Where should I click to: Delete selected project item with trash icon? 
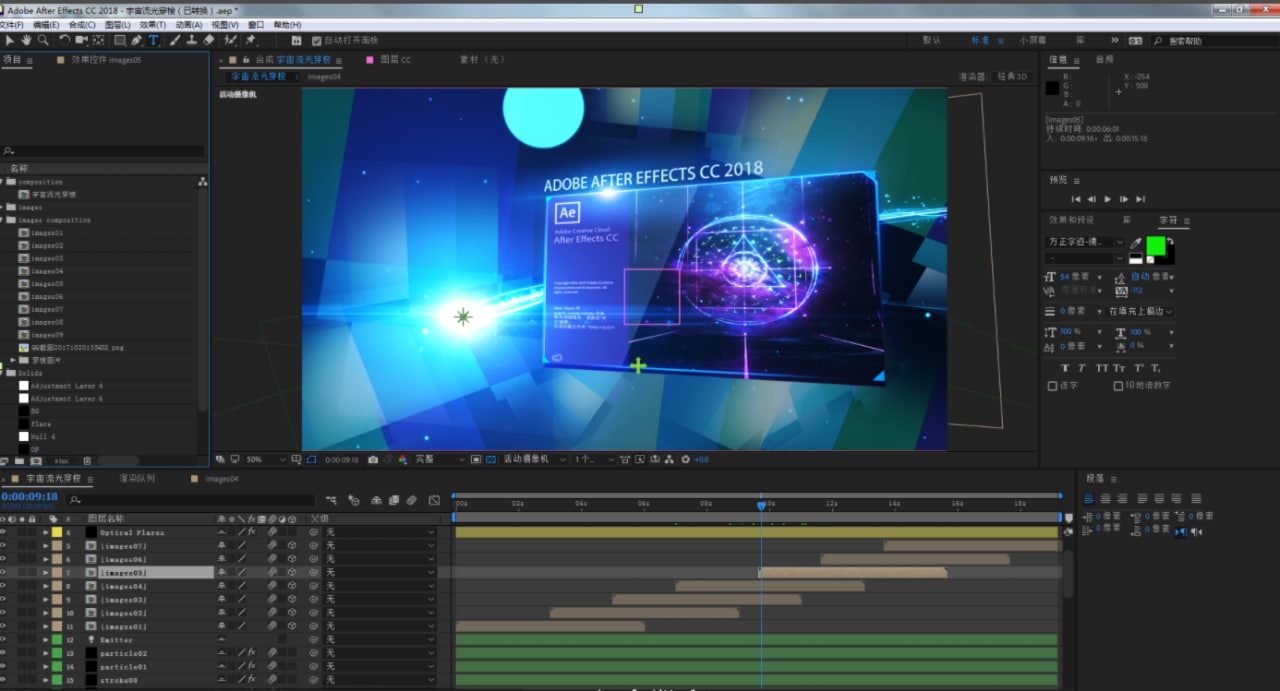[x=87, y=461]
